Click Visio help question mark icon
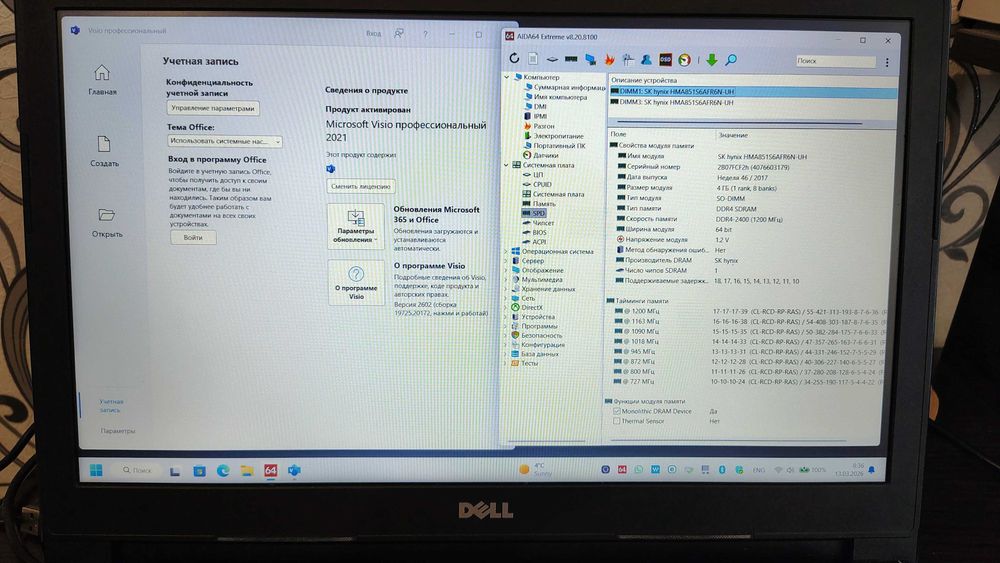 click(425, 34)
